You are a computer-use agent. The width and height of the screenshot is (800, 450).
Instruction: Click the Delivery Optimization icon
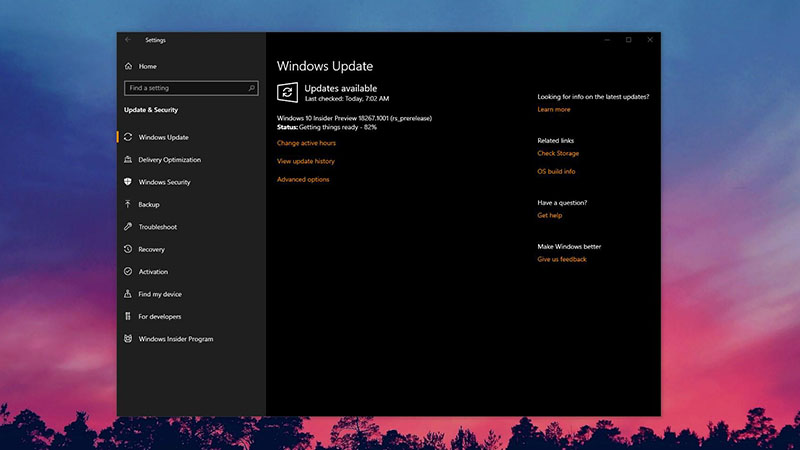[128, 159]
